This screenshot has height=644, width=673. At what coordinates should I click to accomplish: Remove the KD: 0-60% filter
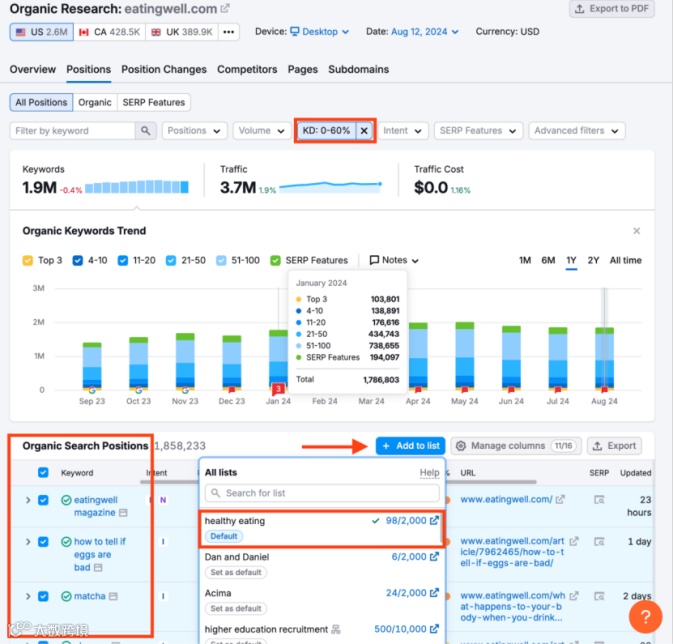(x=364, y=131)
